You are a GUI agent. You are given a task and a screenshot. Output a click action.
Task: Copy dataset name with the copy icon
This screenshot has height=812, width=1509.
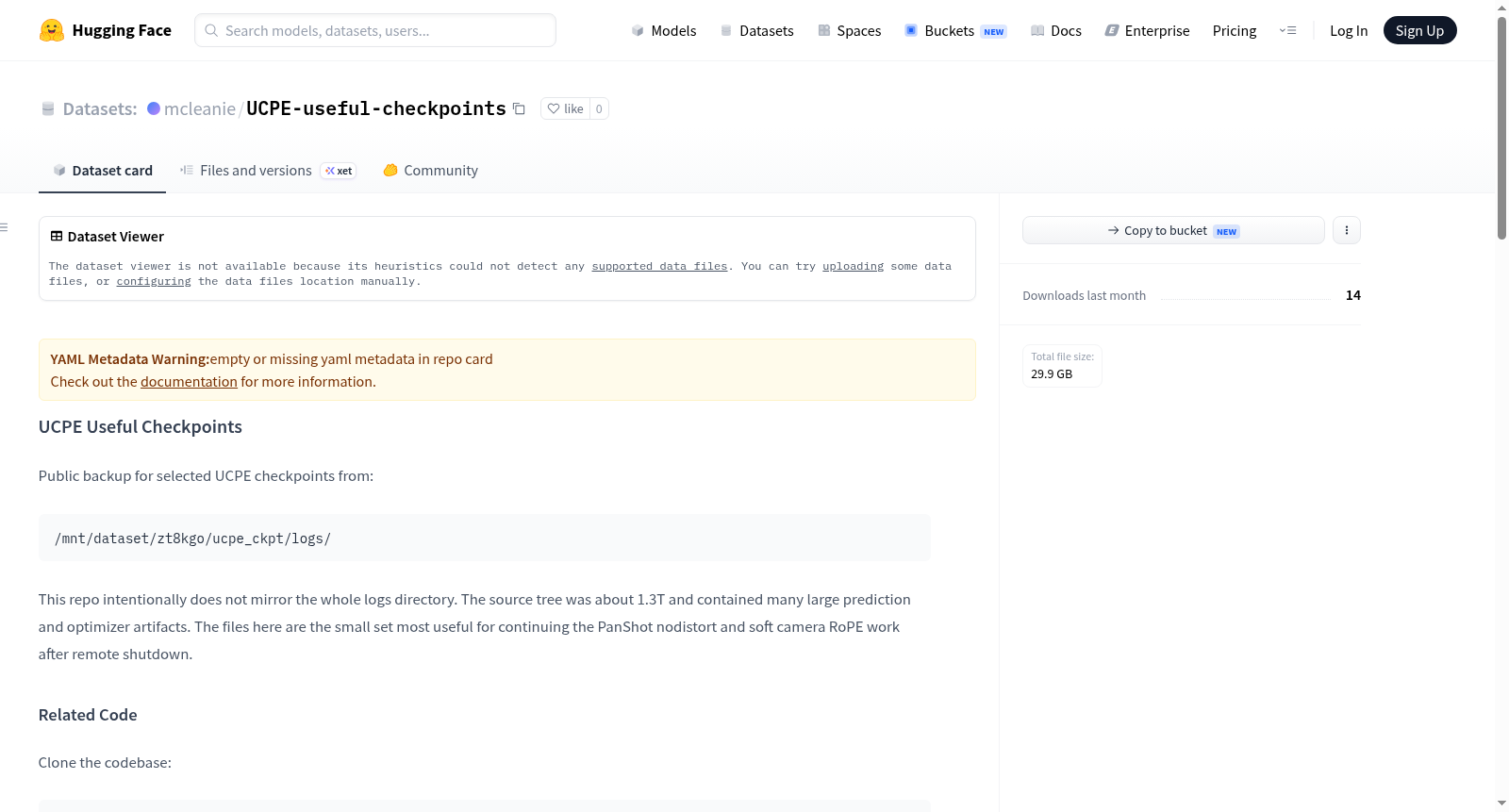point(519,108)
